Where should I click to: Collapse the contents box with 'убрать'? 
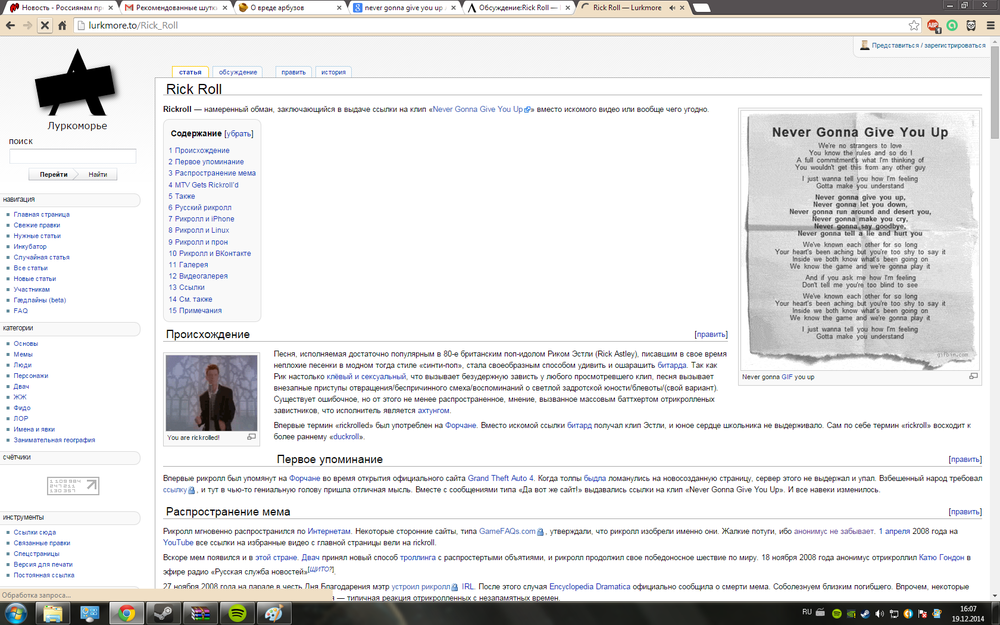pyautogui.click(x=239, y=133)
